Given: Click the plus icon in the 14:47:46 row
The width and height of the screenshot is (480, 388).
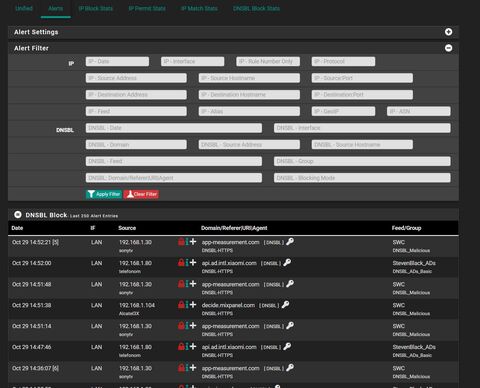Looking at the screenshot, I should coord(193,346).
